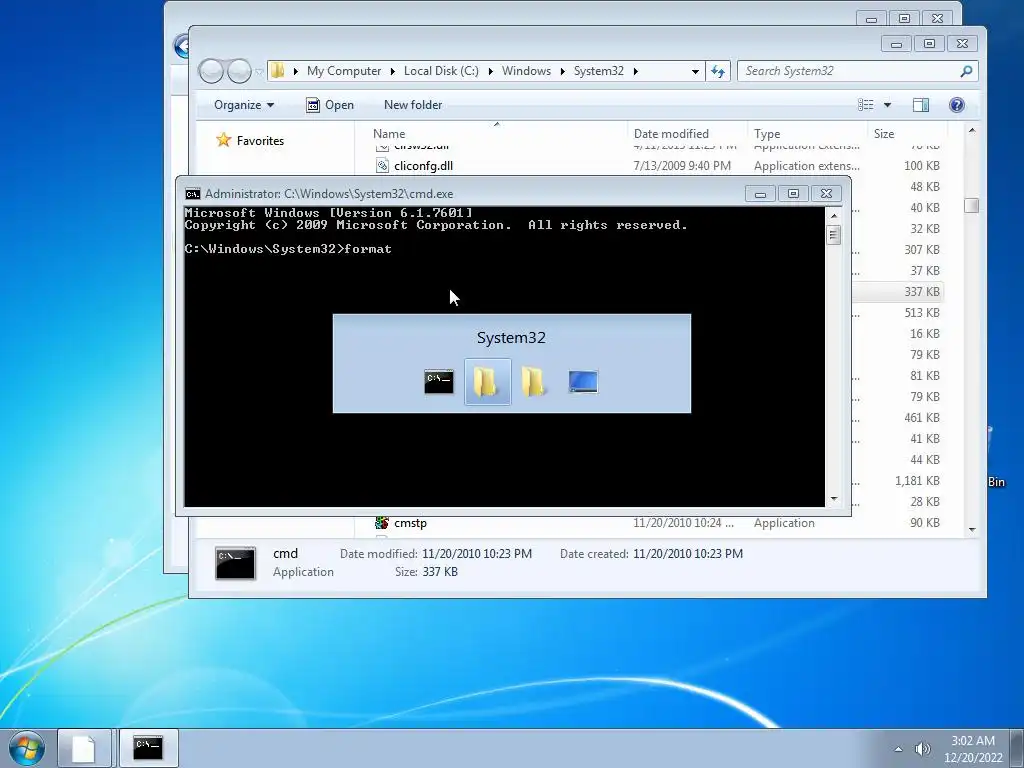Click Explorer scrollbar up arrow
This screenshot has height=768, width=1024.
click(972, 131)
